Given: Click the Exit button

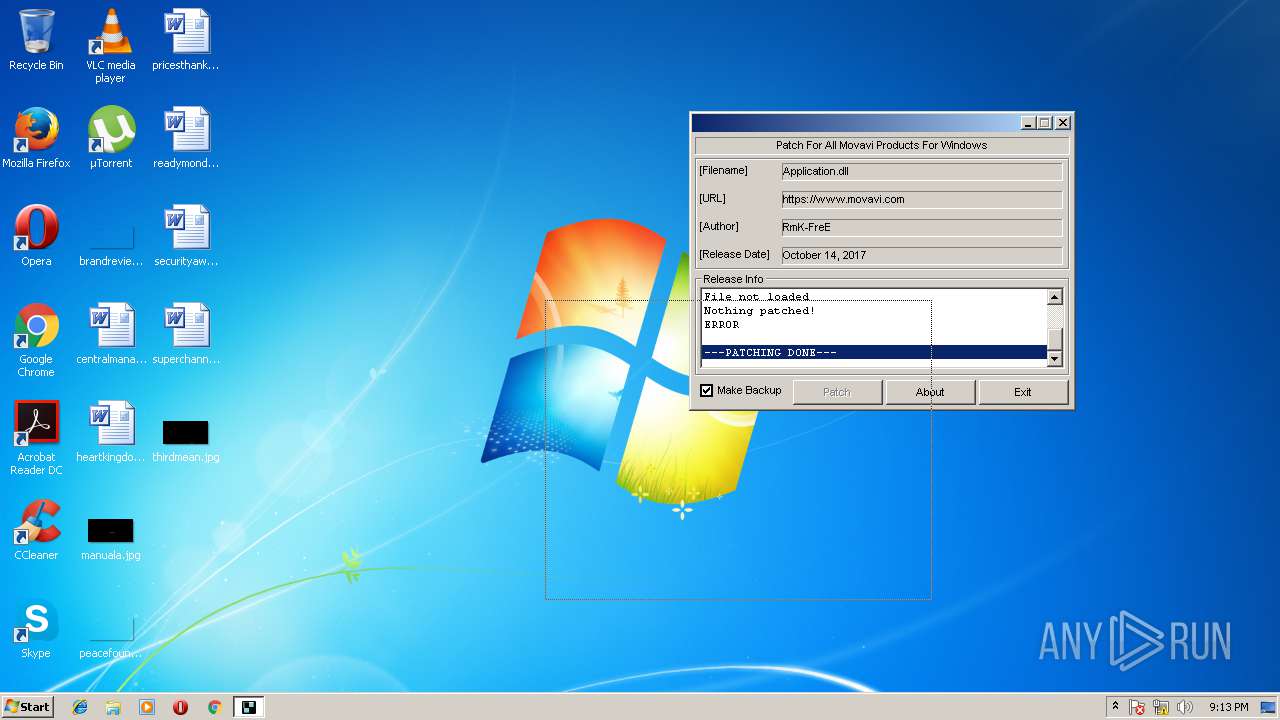Looking at the screenshot, I should click(x=1022, y=392).
